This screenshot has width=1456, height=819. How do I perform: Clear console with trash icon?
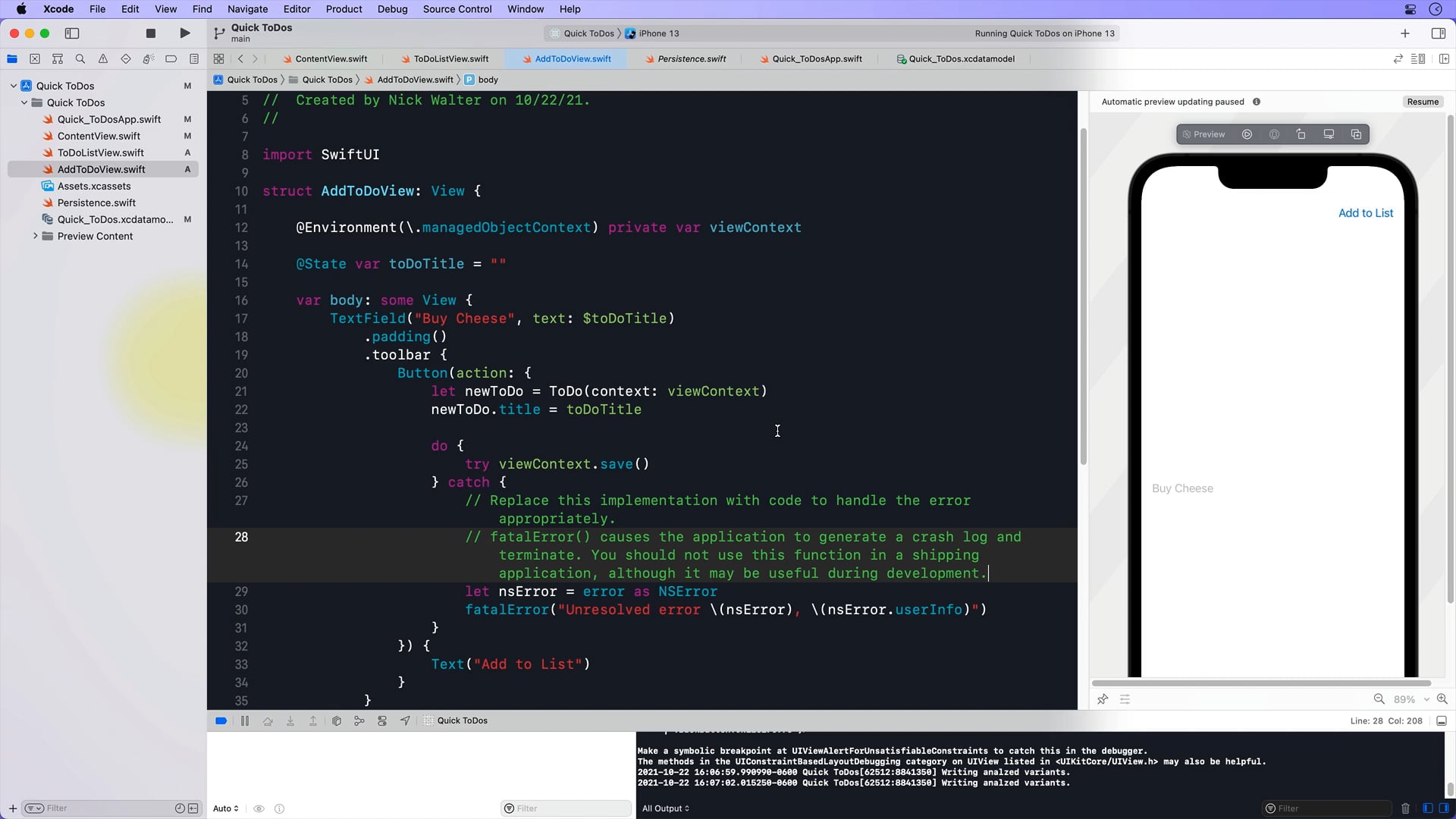click(1405, 808)
